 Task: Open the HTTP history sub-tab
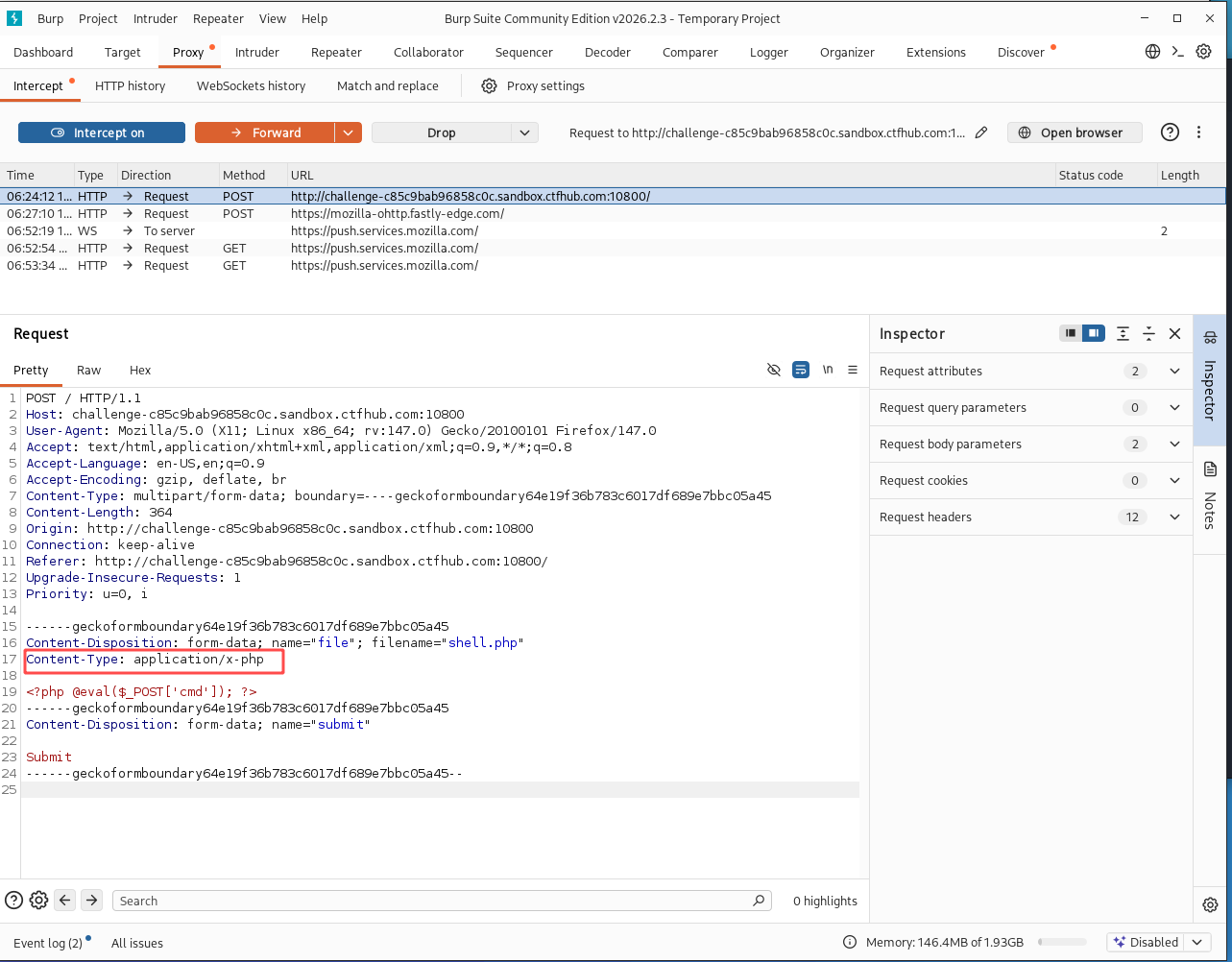pos(130,85)
